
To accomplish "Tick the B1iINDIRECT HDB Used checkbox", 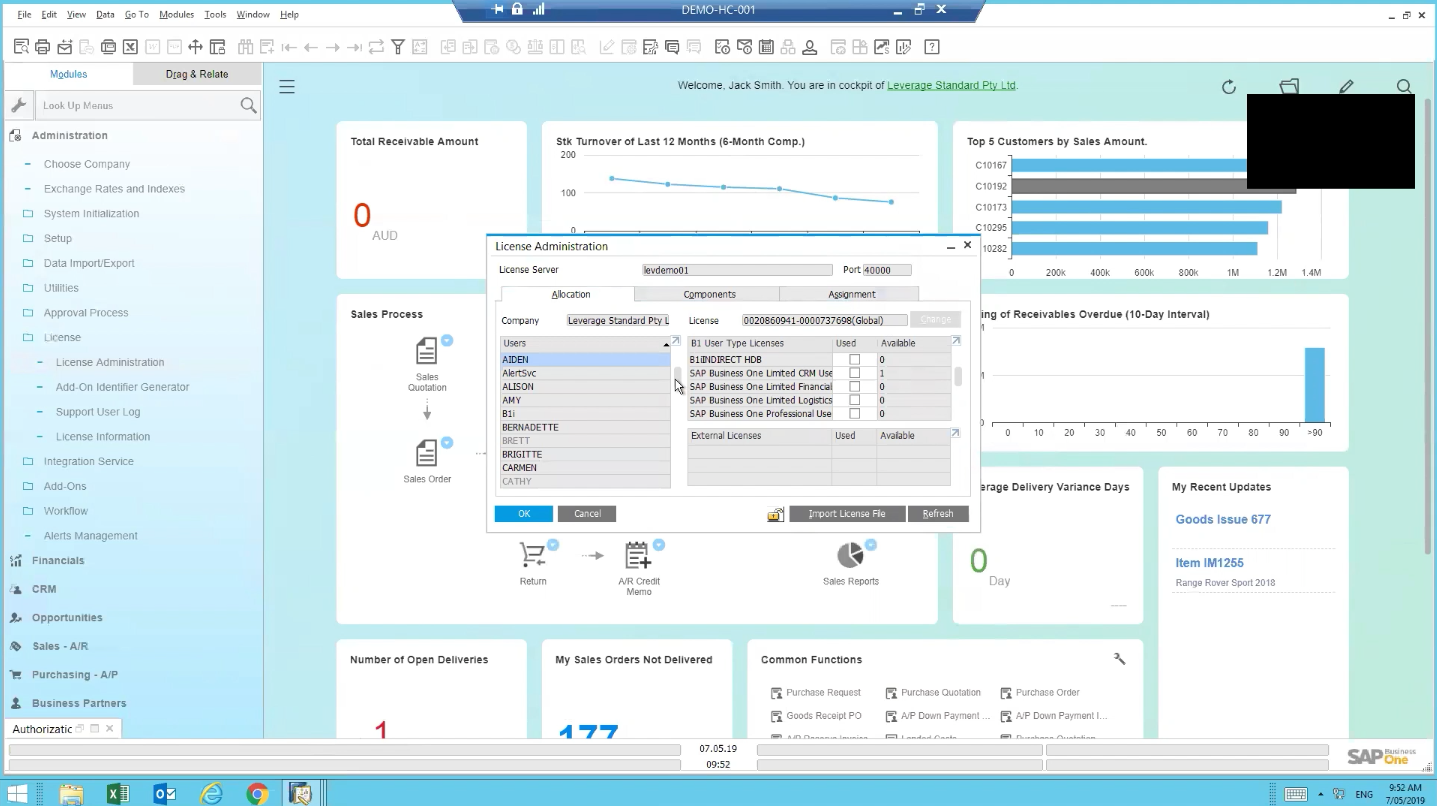I will tap(854, 359).
